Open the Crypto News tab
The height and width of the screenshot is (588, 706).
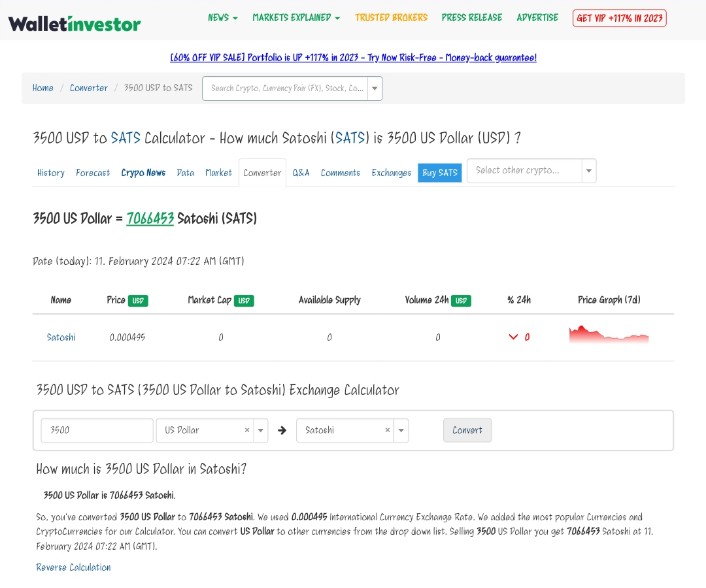143,173
